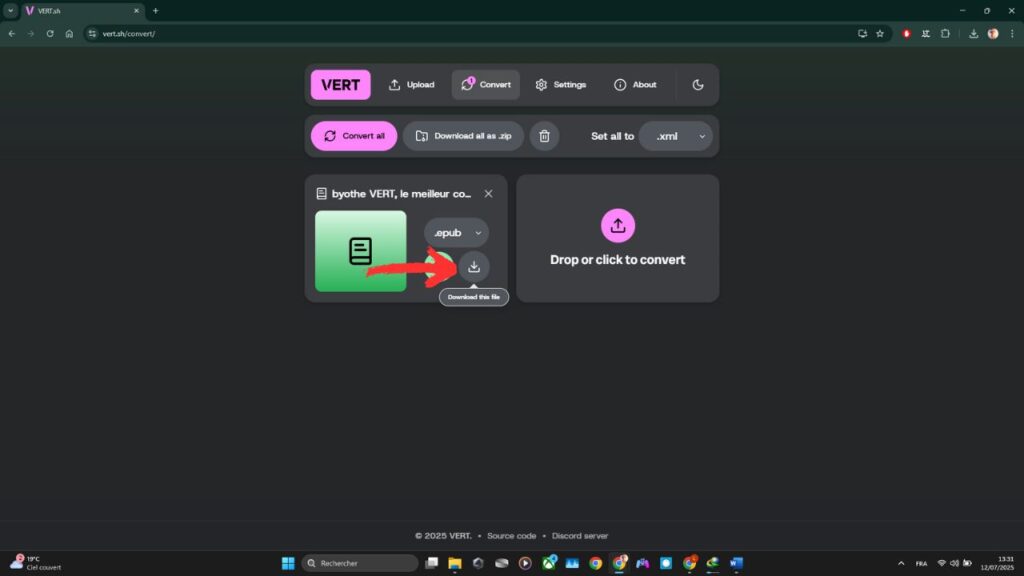The height and width of the screenshot is (576, 1024).
Task: Delete all files with the trash icon
Action: 544,136
